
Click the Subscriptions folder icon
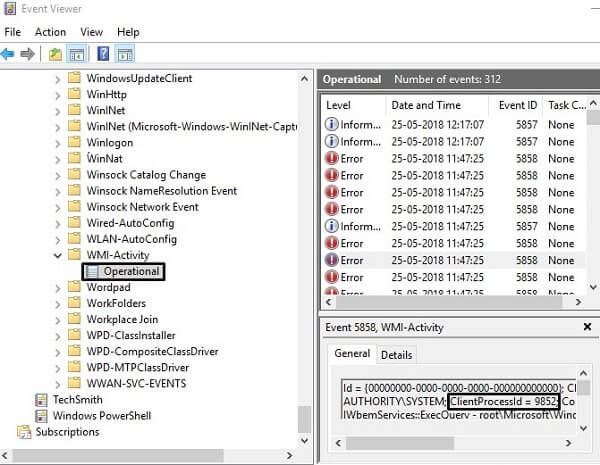pos(24,432)
